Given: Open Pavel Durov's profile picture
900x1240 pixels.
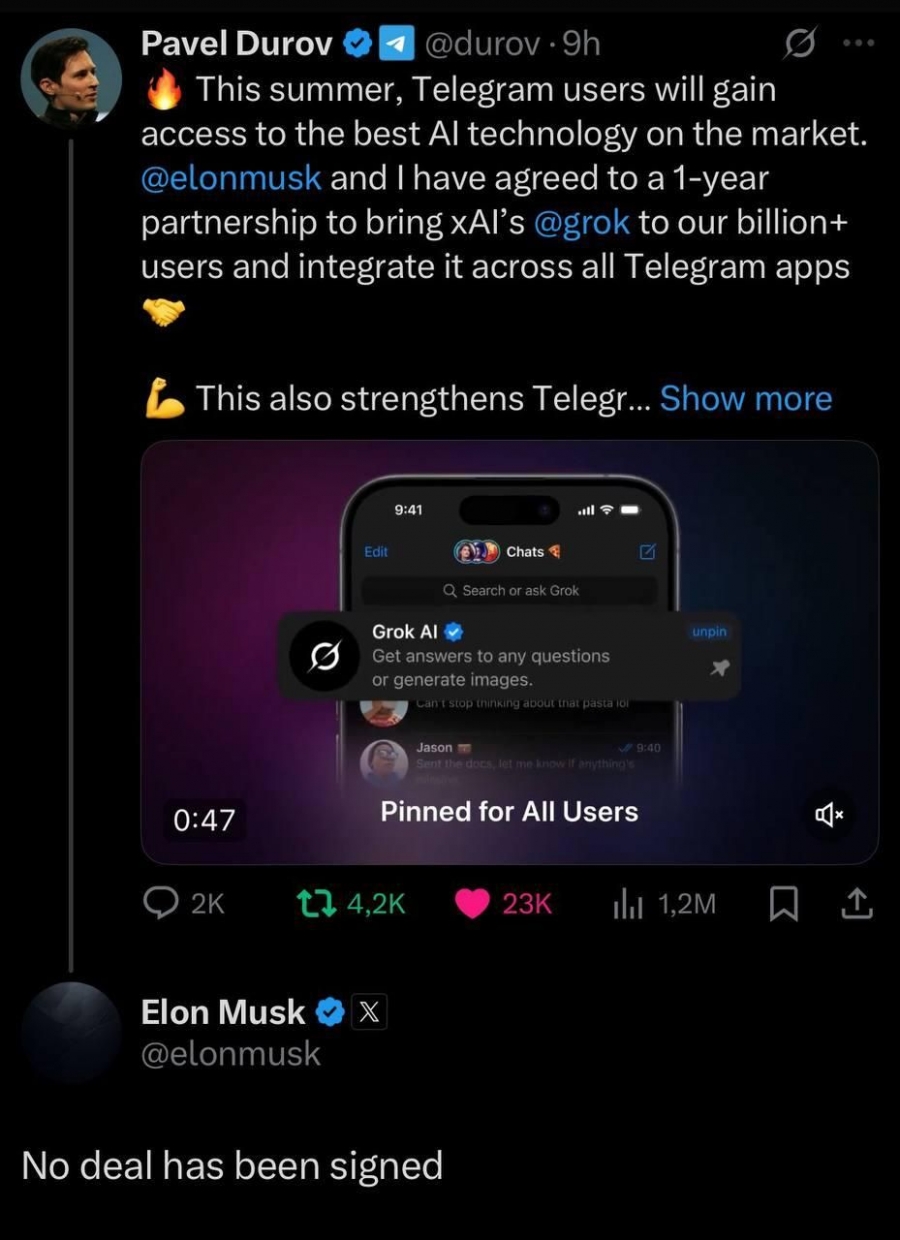Looking at the screenshot, I should [x=71, y=81].
